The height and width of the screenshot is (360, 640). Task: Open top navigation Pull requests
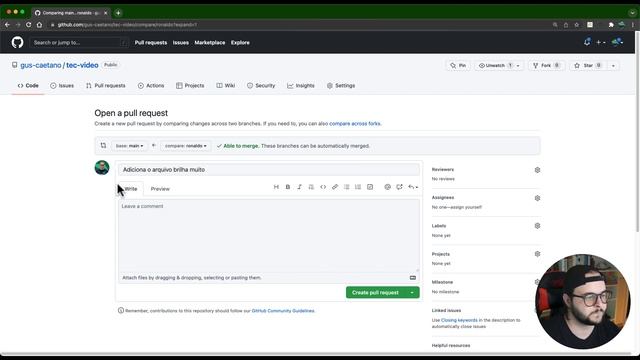(x=151, y=42)
